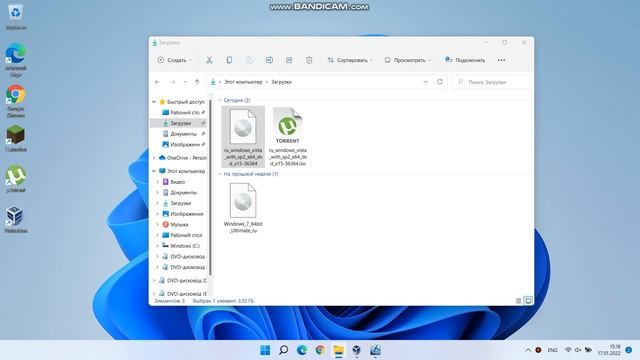Image resolution: width=640 pixels, height=360 pixels.
Task: Collapse the Быстрый доступ tree node
Action: tap(154, 102)
